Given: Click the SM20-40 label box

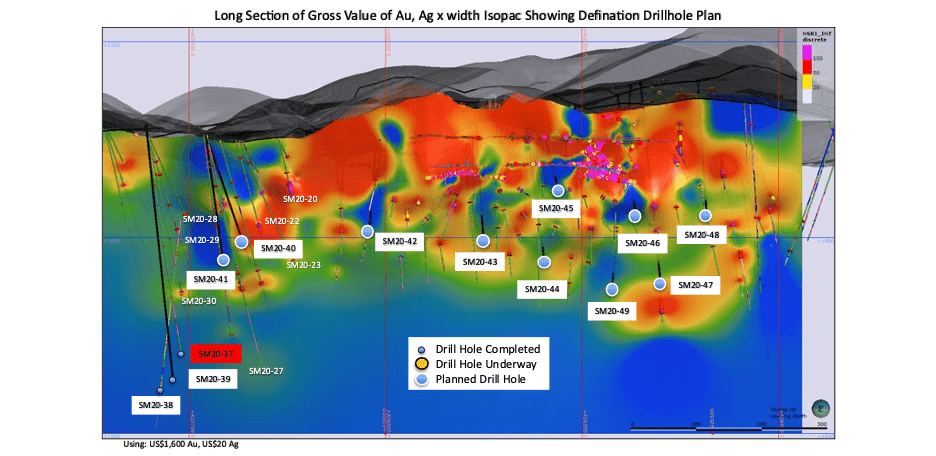Looking at the screenshot, I should tap(278, 248).
